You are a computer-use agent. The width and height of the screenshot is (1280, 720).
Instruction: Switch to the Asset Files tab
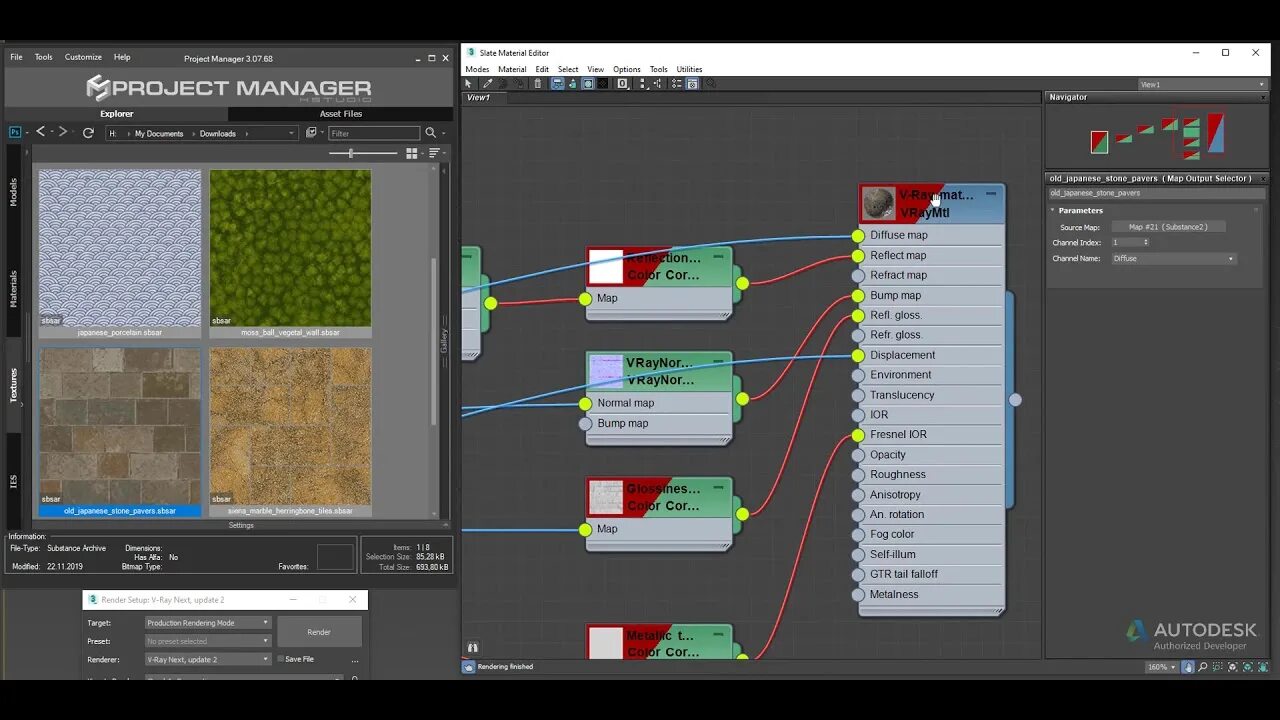341,114
